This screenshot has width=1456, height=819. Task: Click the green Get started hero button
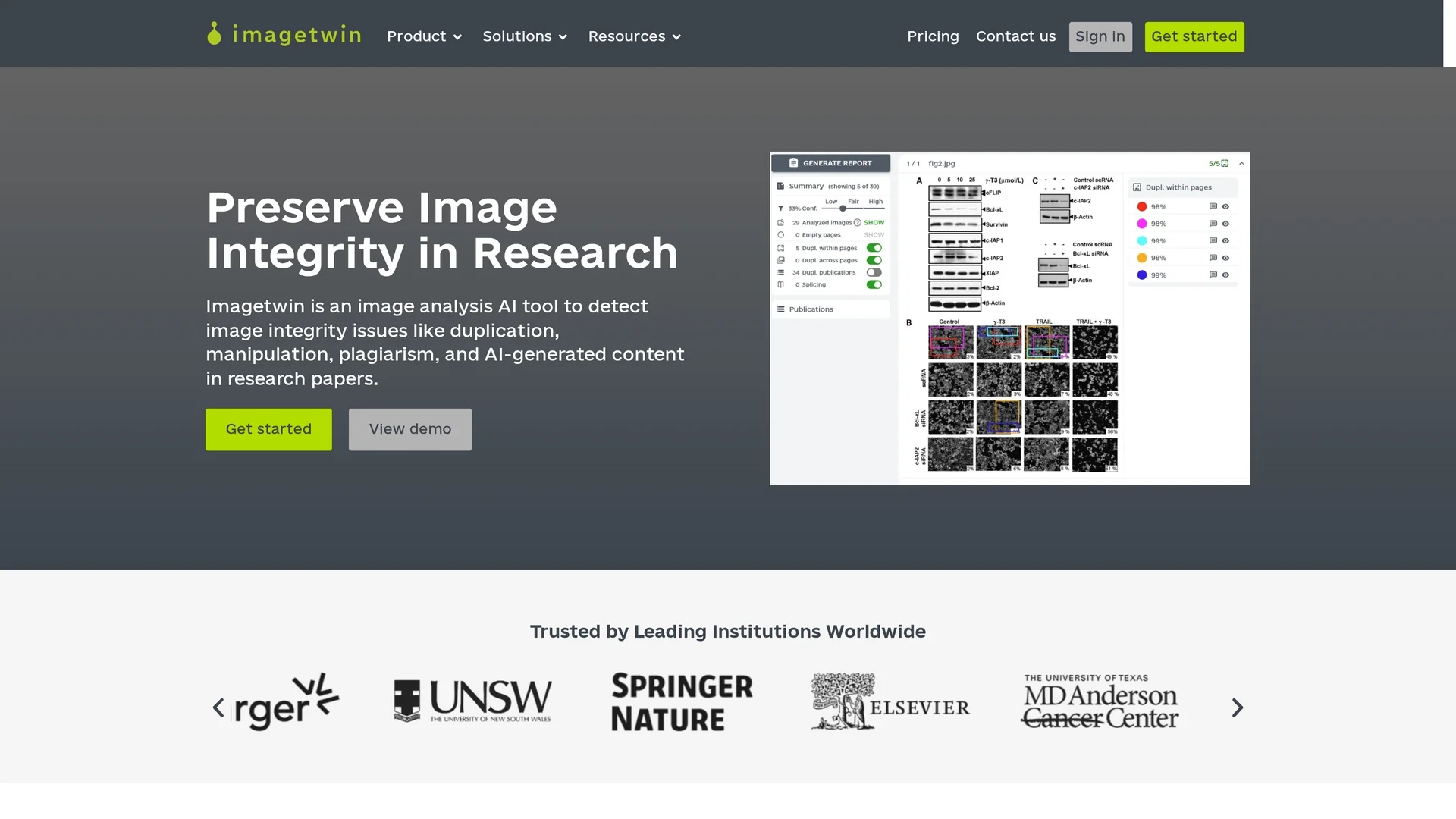[x=268, y=429]
